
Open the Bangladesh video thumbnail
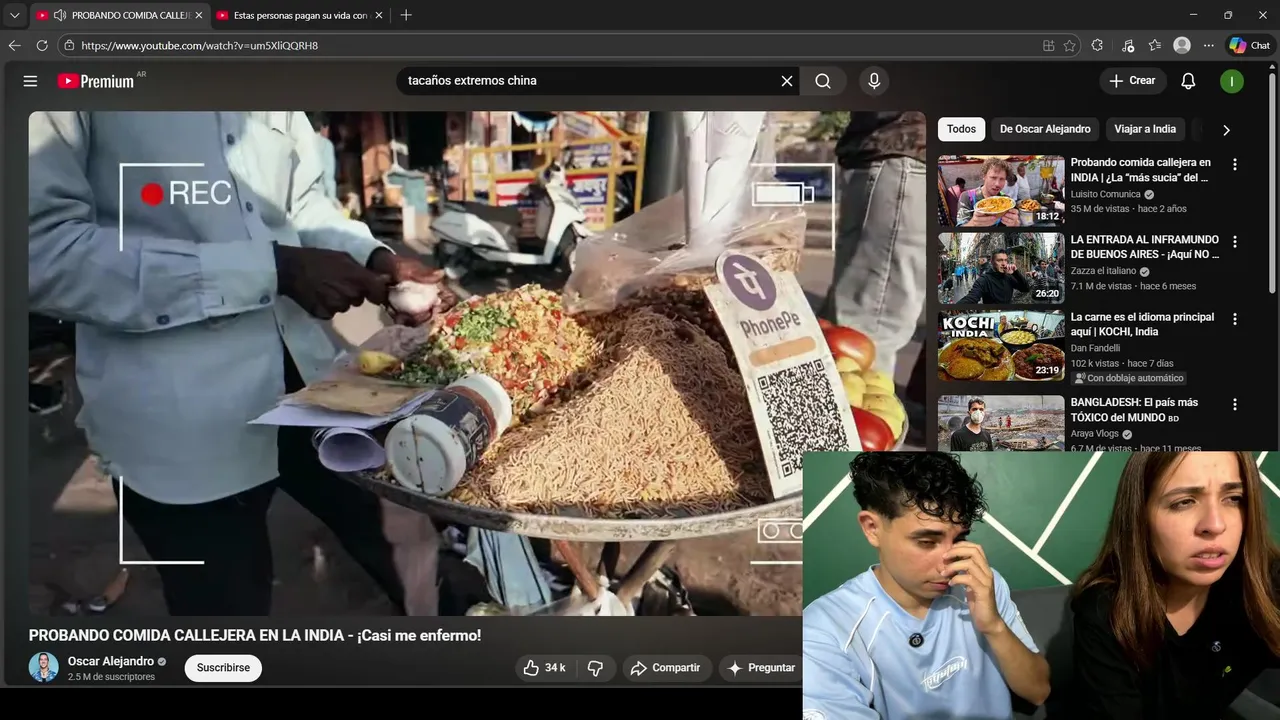[x=1001, y=424]
